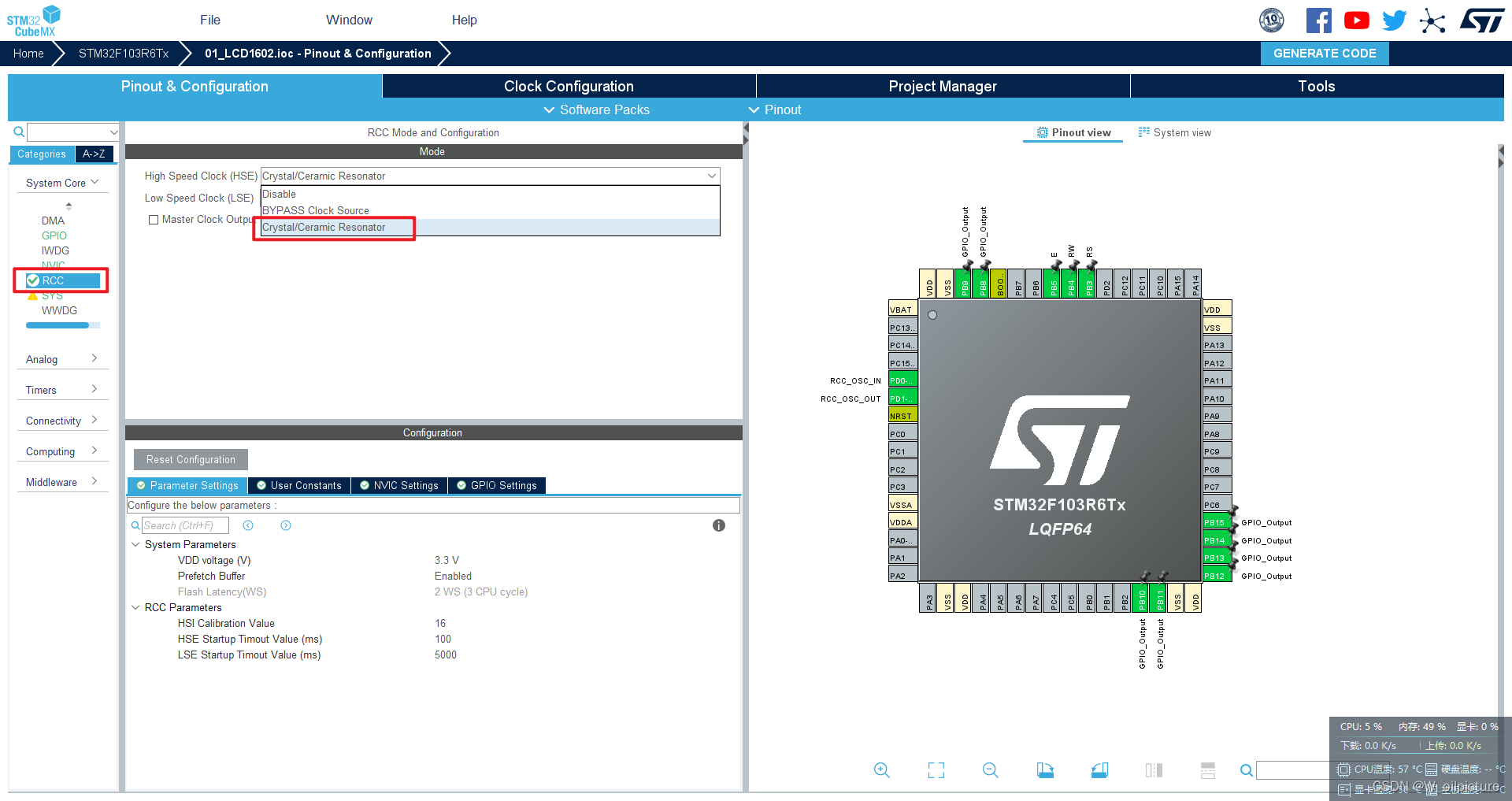
Task: Click the PB15 pin on the chip
Action: point(1217,522)
